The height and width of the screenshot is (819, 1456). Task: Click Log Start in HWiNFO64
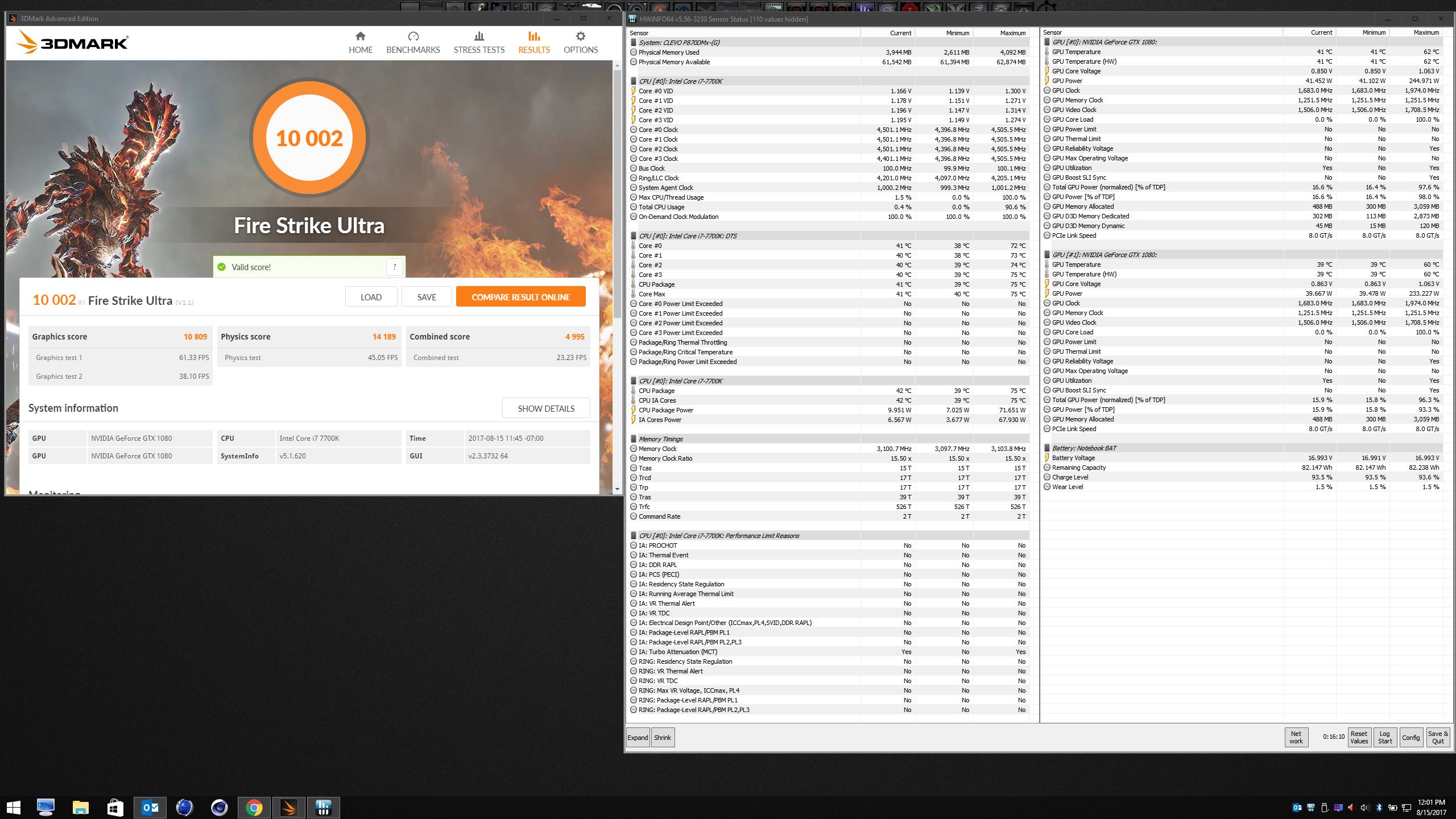pyautogui.click(x=1385, y=737)
